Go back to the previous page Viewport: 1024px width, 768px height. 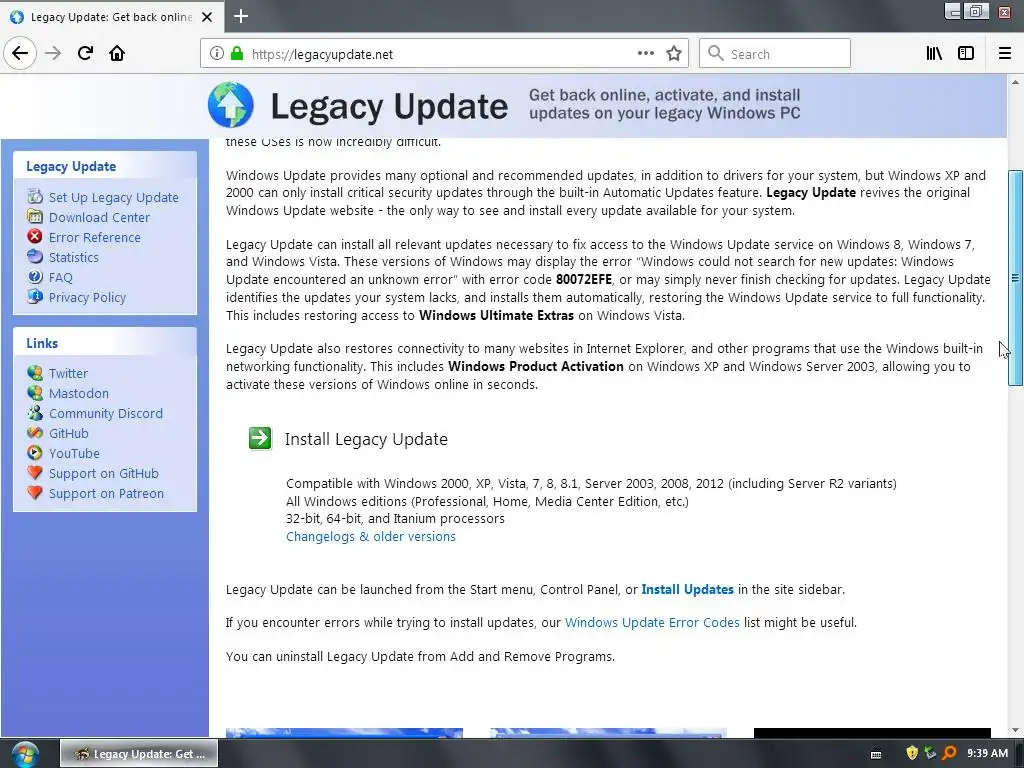pos(20,53)
